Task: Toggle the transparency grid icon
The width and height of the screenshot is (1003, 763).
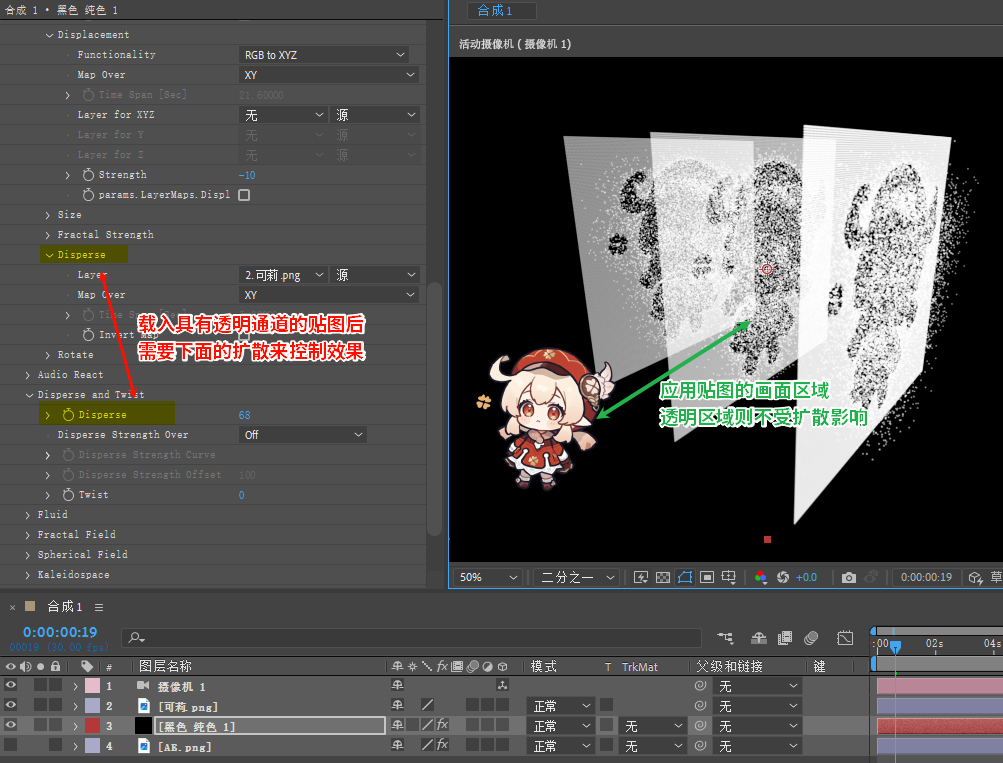Action: [663, 578]
